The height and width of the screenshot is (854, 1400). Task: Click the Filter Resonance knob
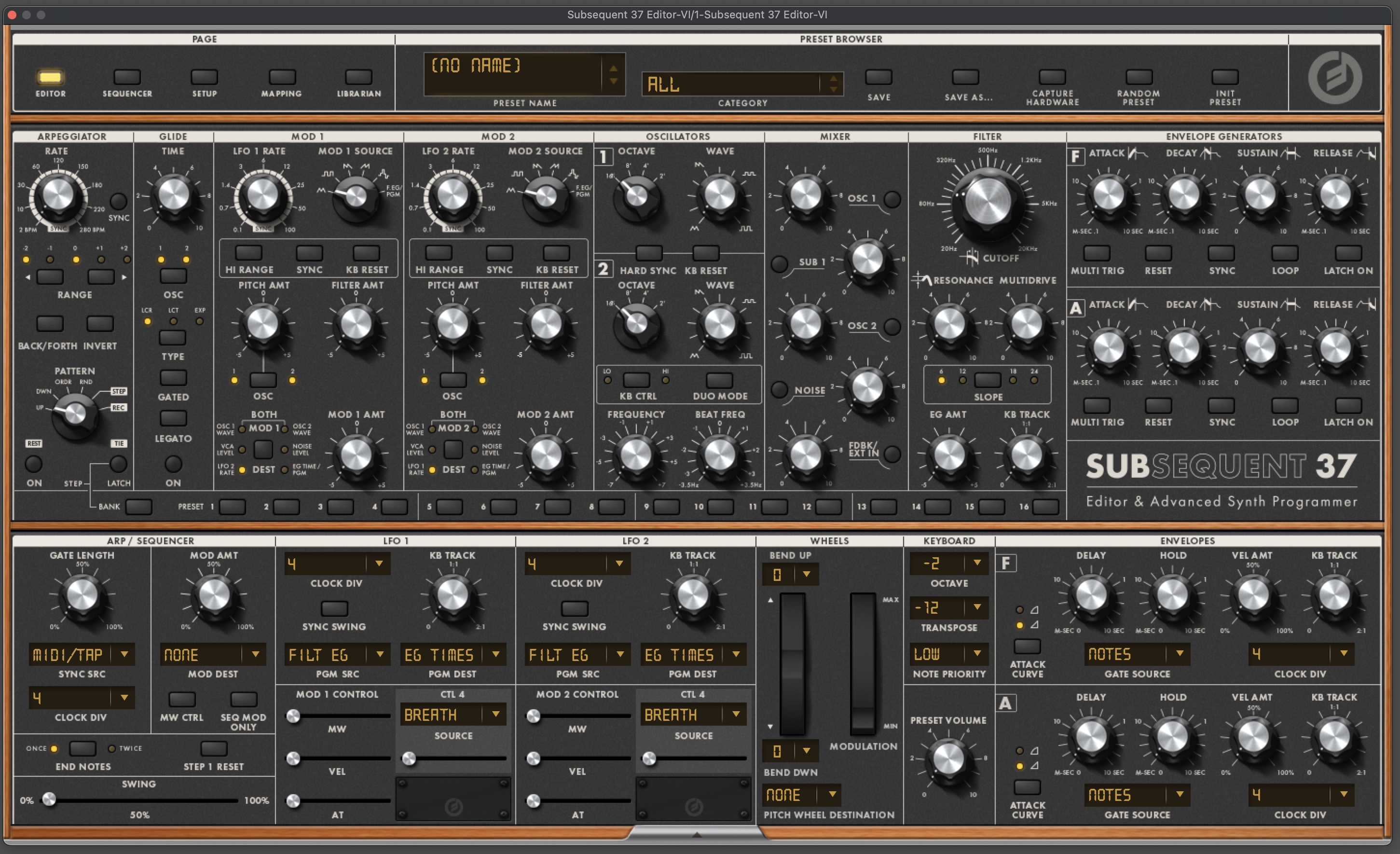point(949,324)
